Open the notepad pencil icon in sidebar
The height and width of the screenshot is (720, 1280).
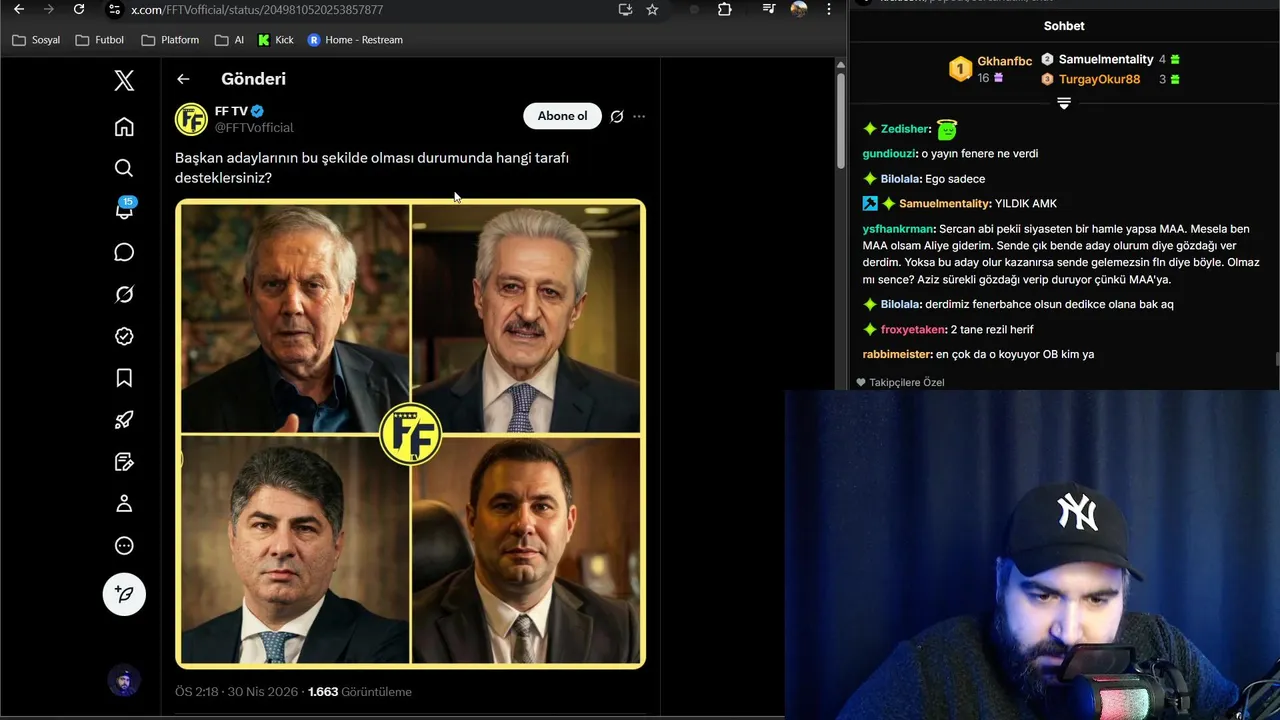point(124,462)
